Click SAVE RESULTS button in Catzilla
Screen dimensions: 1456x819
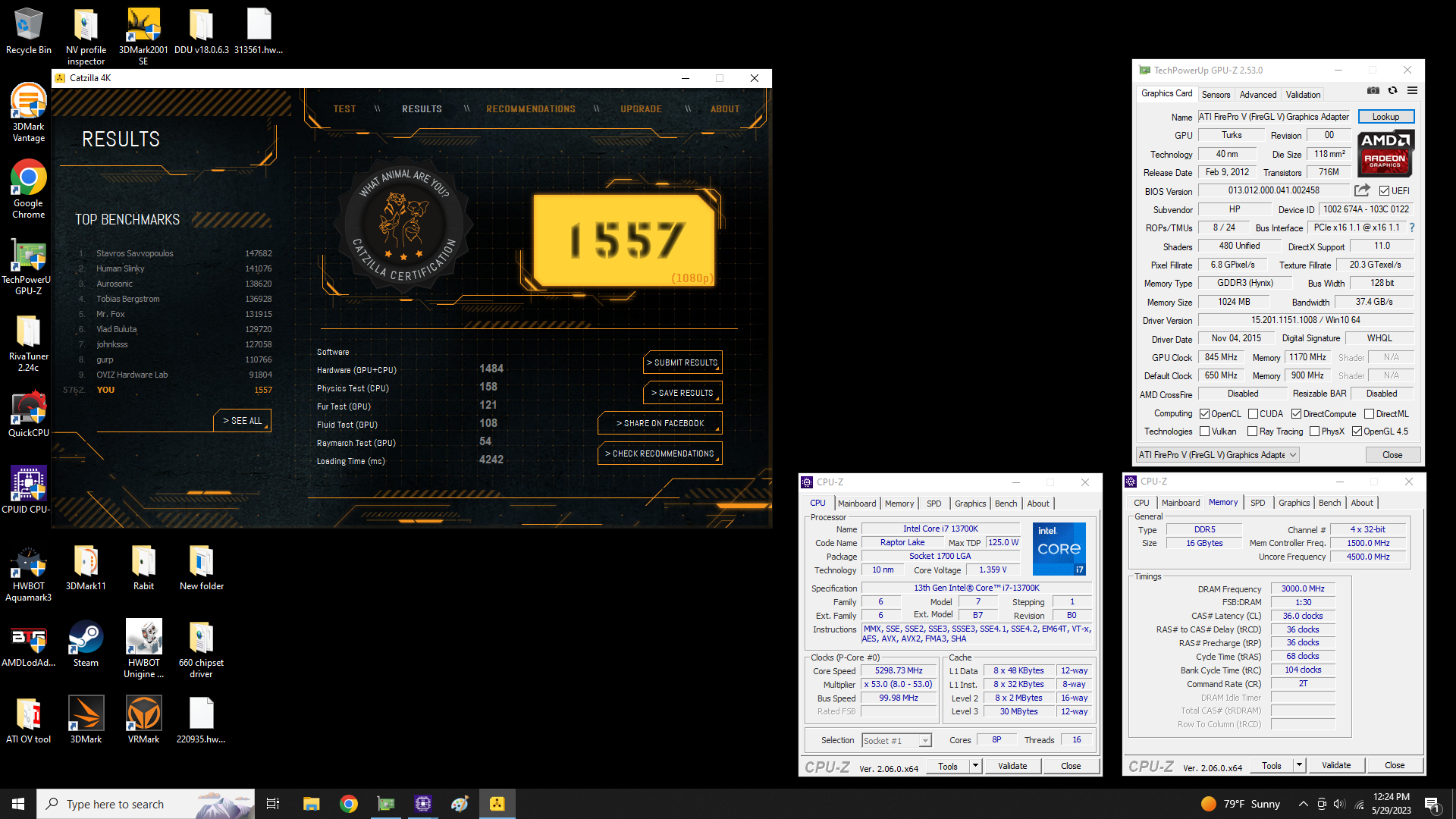(682, 393)
